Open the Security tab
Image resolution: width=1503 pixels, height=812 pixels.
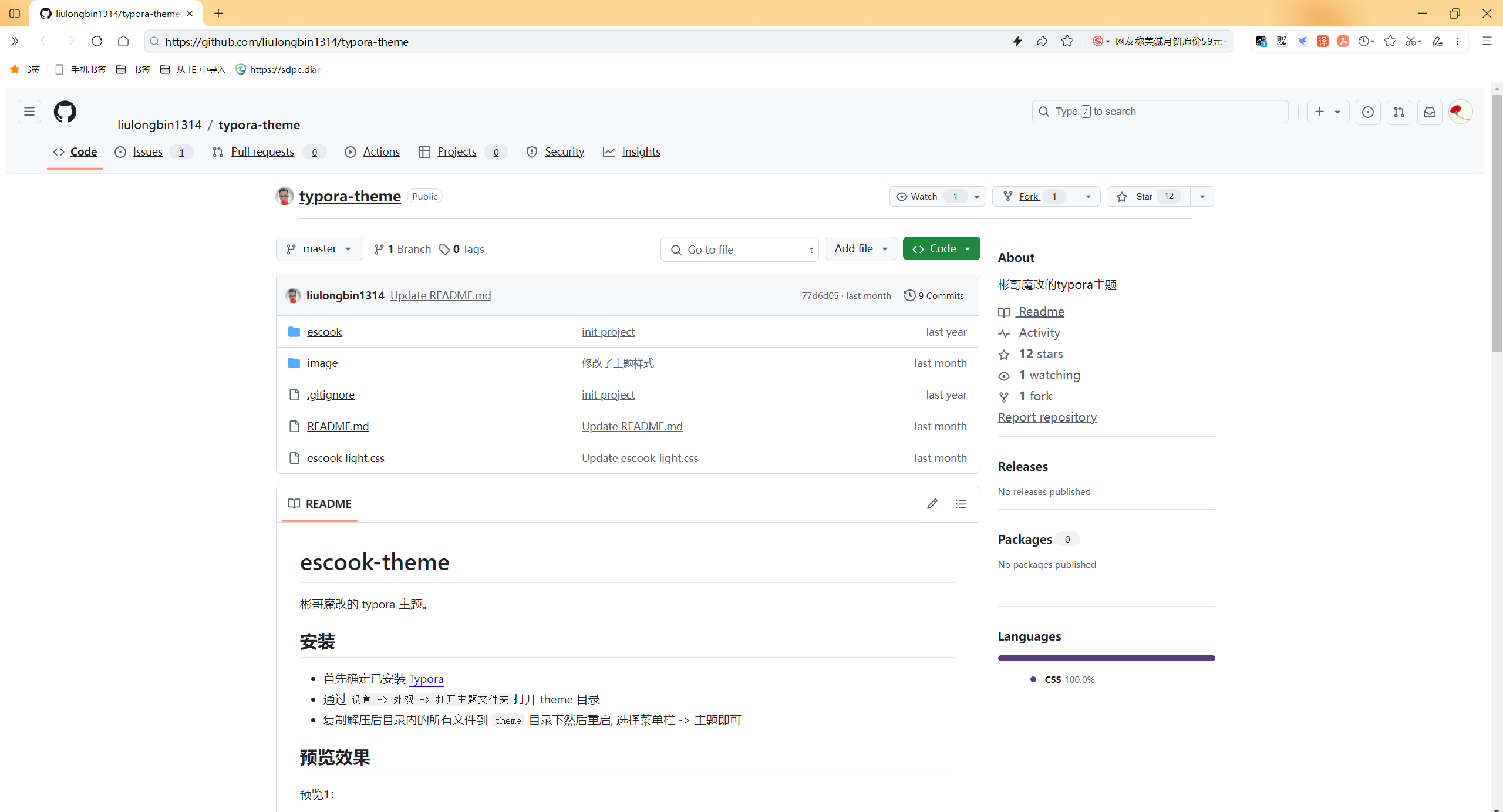(555, 152)
